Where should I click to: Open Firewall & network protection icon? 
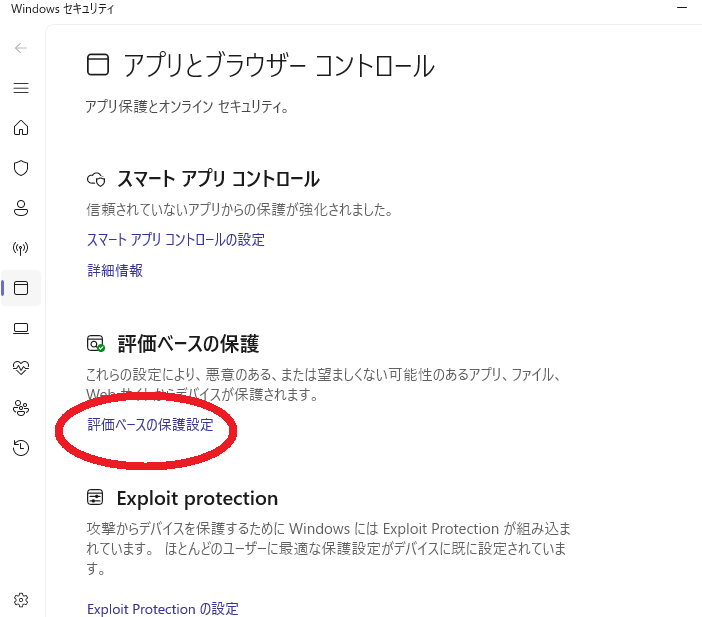coord(21,248)
